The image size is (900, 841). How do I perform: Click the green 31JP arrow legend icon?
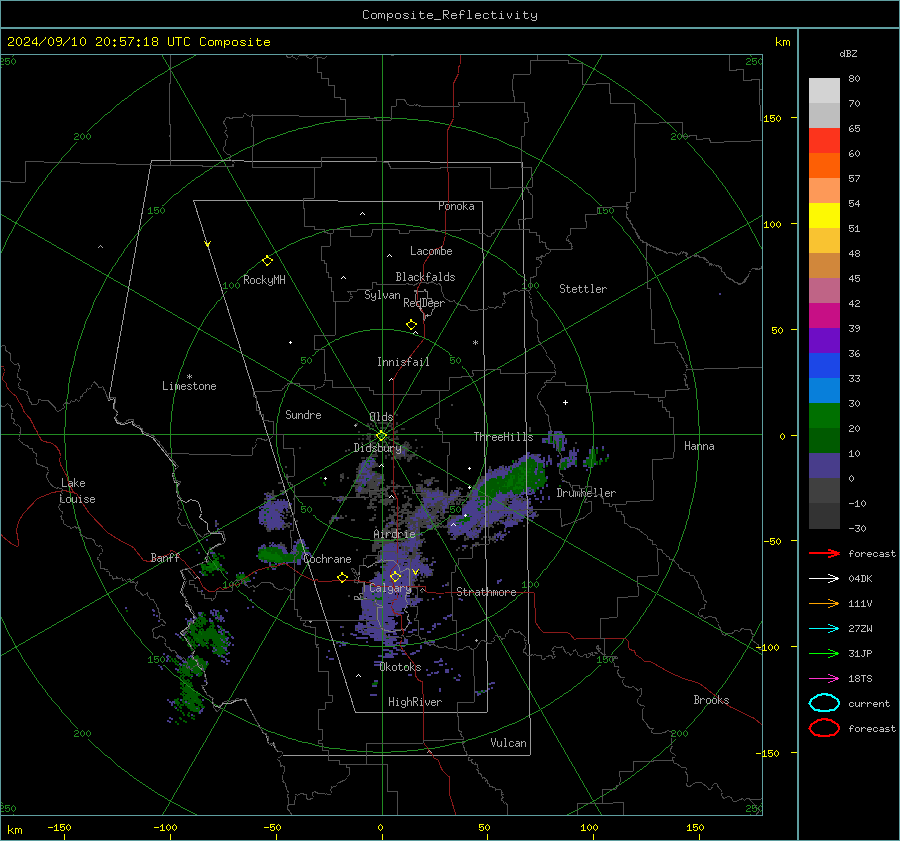(x=824, y=653)
